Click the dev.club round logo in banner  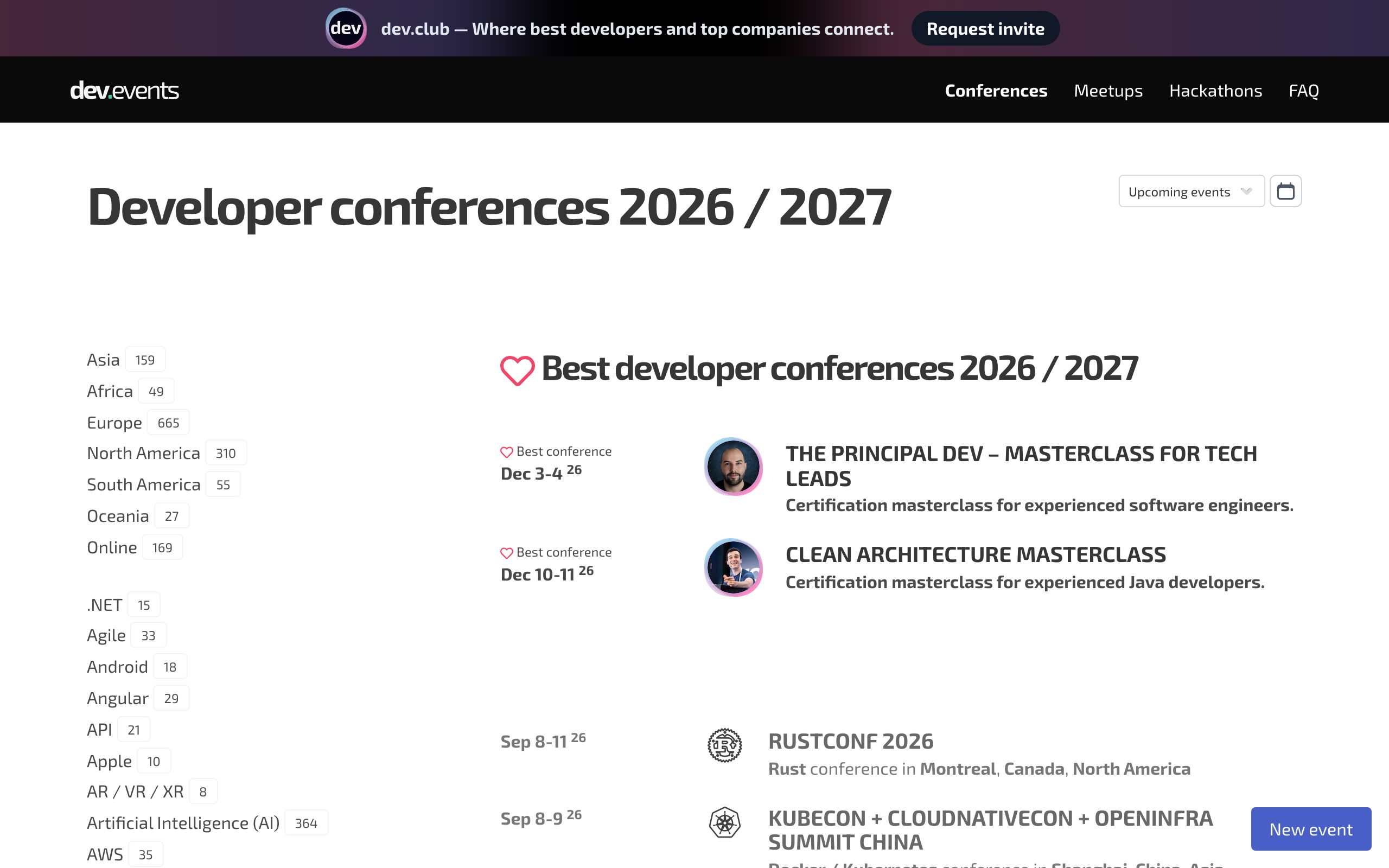pyautogui.click(x=346, y=28)
